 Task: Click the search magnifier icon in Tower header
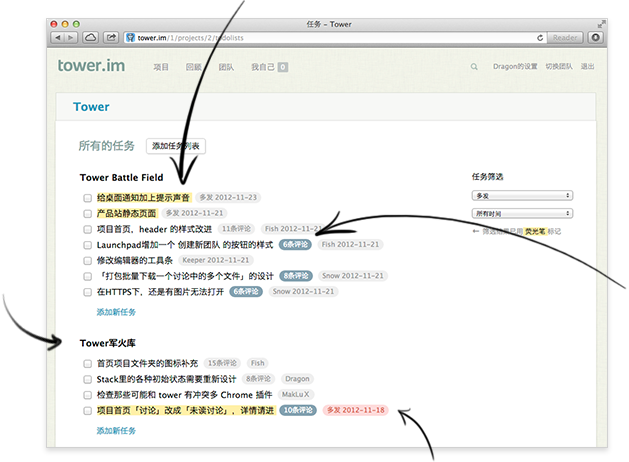pyautogui.click(x=474, y=67)
